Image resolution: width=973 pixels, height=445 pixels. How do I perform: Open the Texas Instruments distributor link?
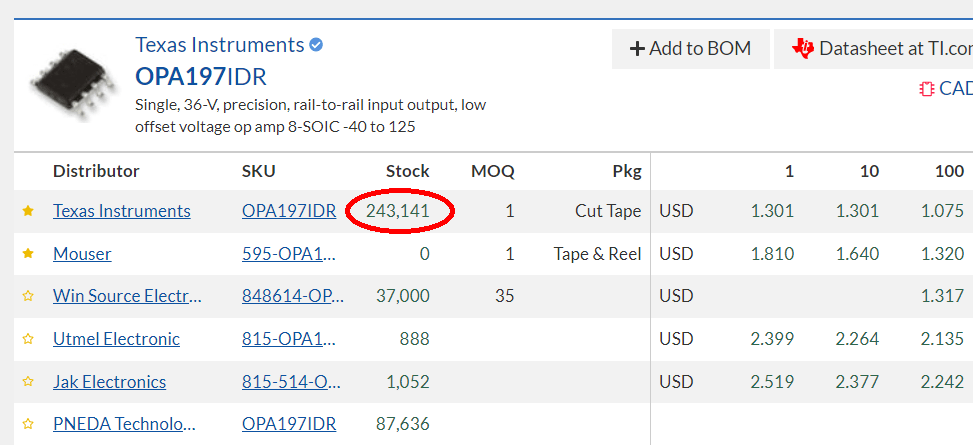122,211
